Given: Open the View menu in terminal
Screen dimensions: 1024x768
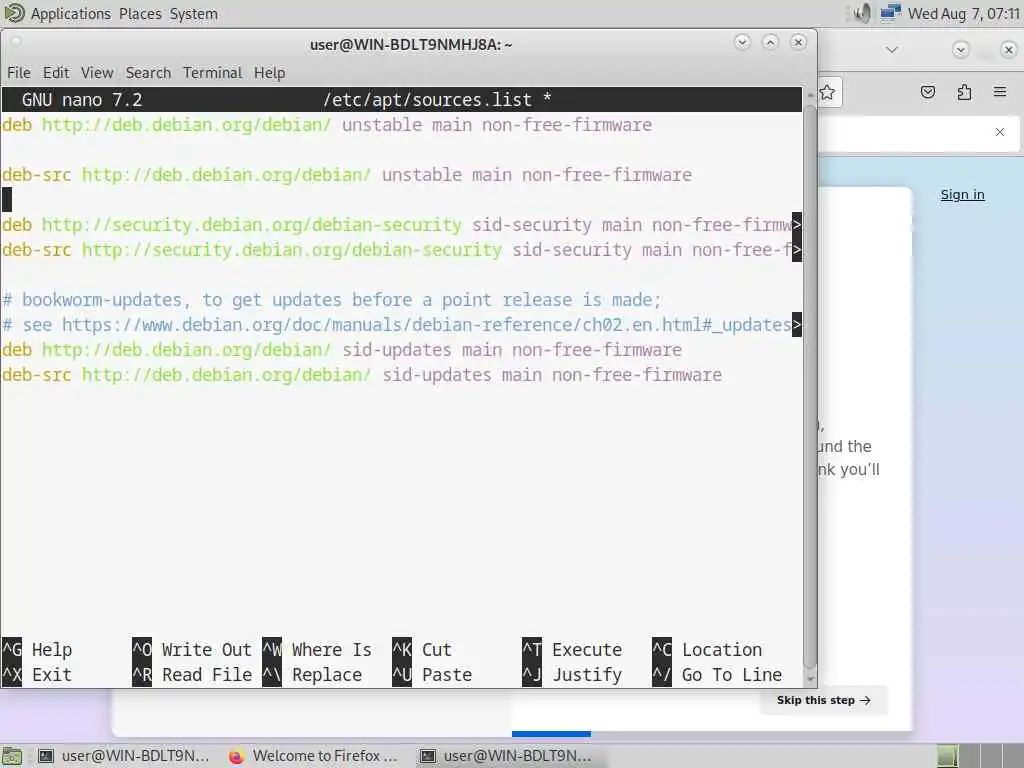Looking at the screenshot, I should pyautogui.click(x=97, y=72).
